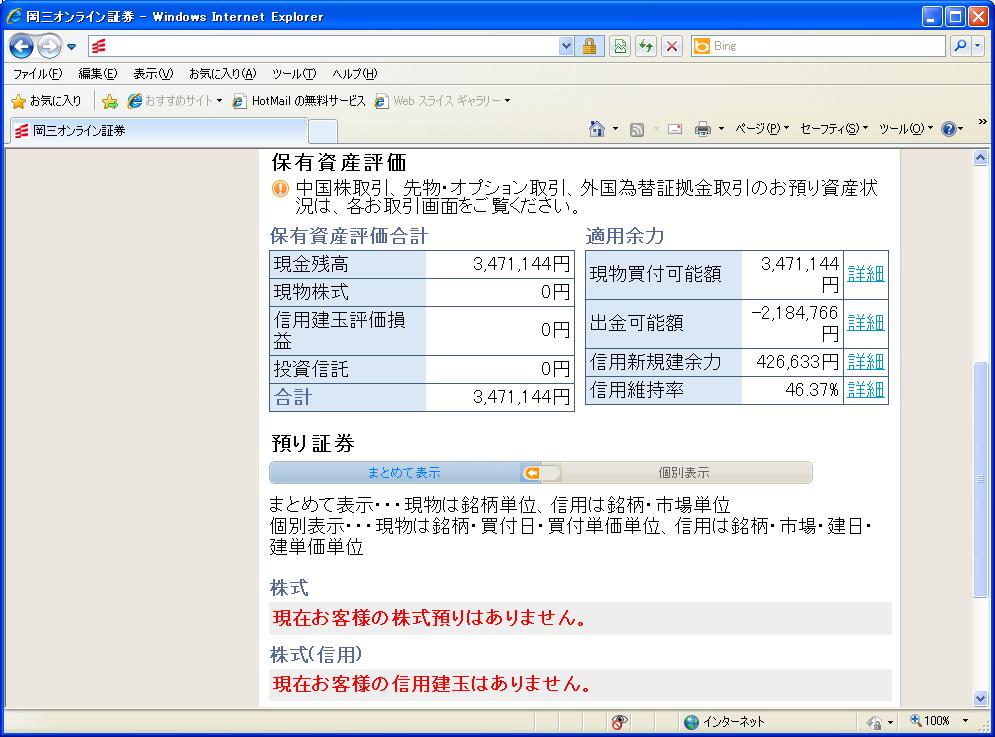Image resolution: width=995 pixels, height=737 pixels.
Task: Expand the address bar URL dropdown
Action: (x=567, y=46)
